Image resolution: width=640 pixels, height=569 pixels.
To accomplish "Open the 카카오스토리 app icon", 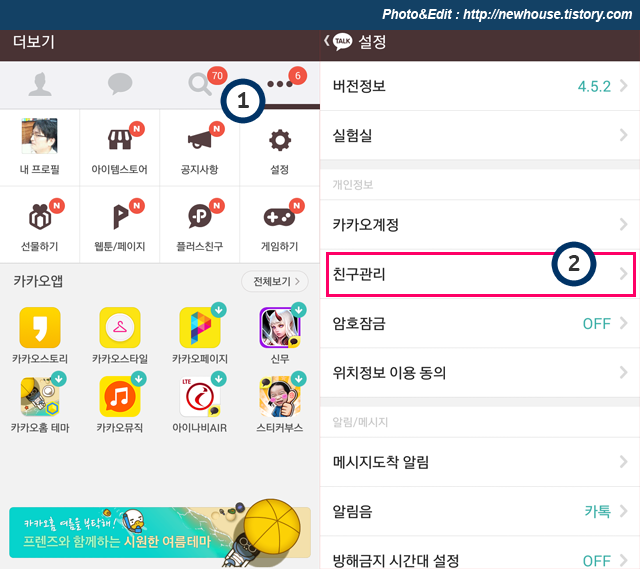I will [x=40, y=328].
